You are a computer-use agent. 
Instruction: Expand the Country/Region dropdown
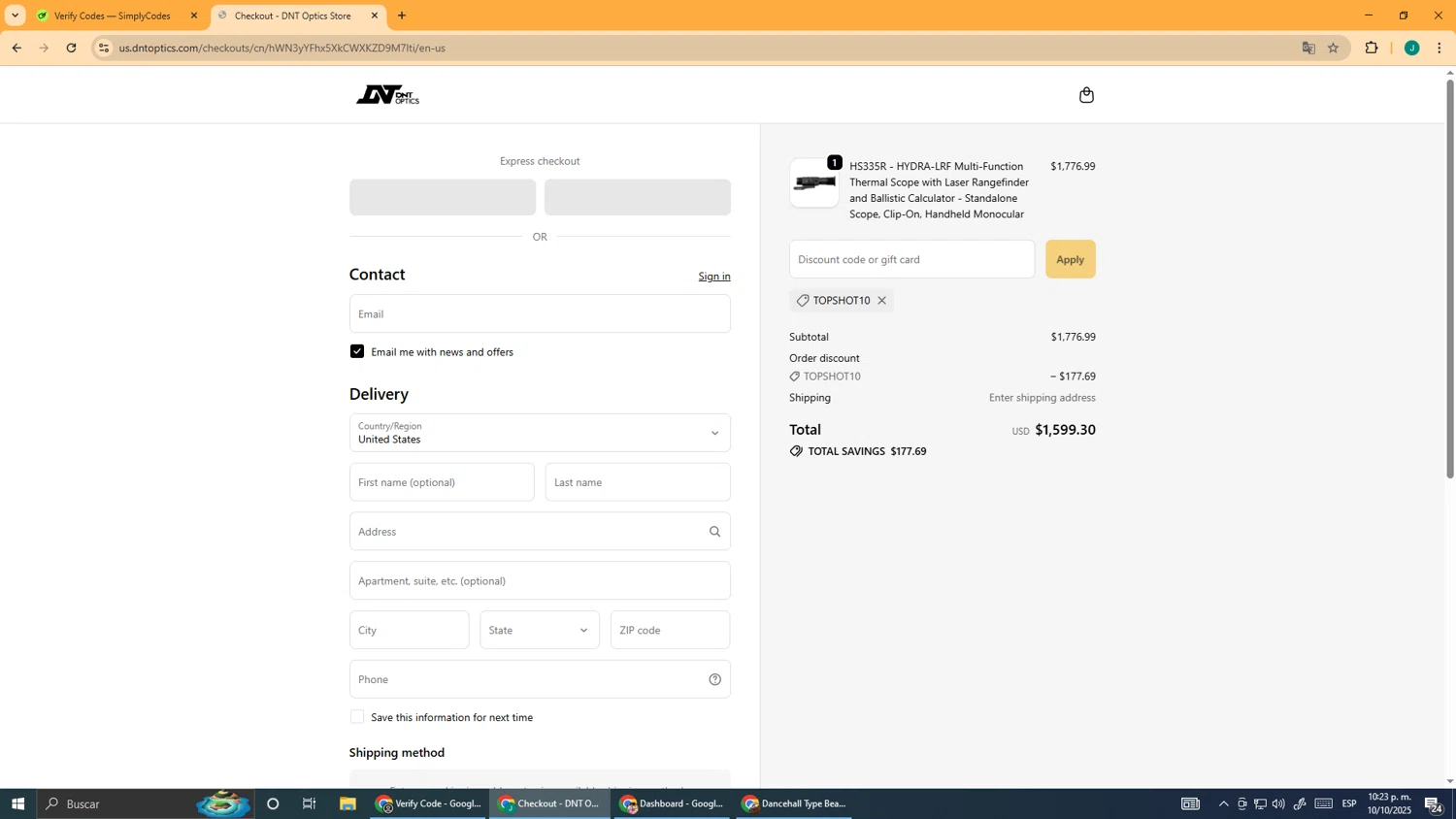coord(540,433)
